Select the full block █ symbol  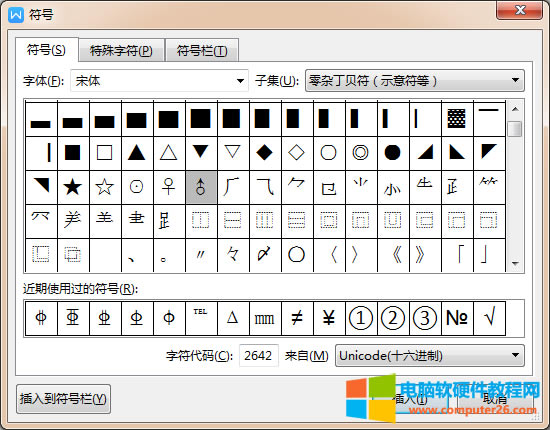tap(201, 119)
